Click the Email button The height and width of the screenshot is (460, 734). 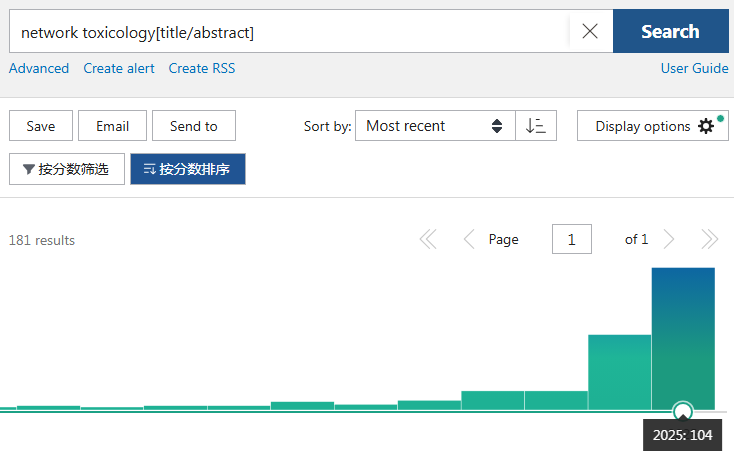click(x=112, y=126)
